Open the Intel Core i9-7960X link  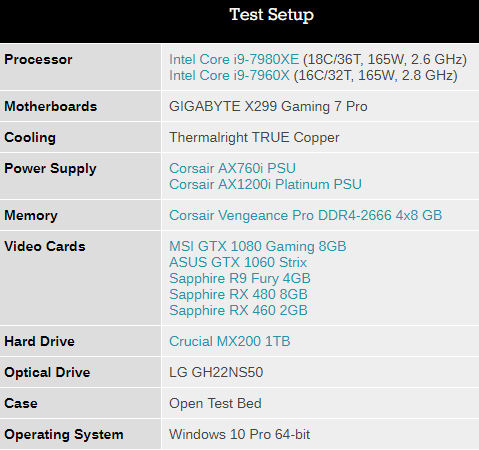[x=229, y=75]
